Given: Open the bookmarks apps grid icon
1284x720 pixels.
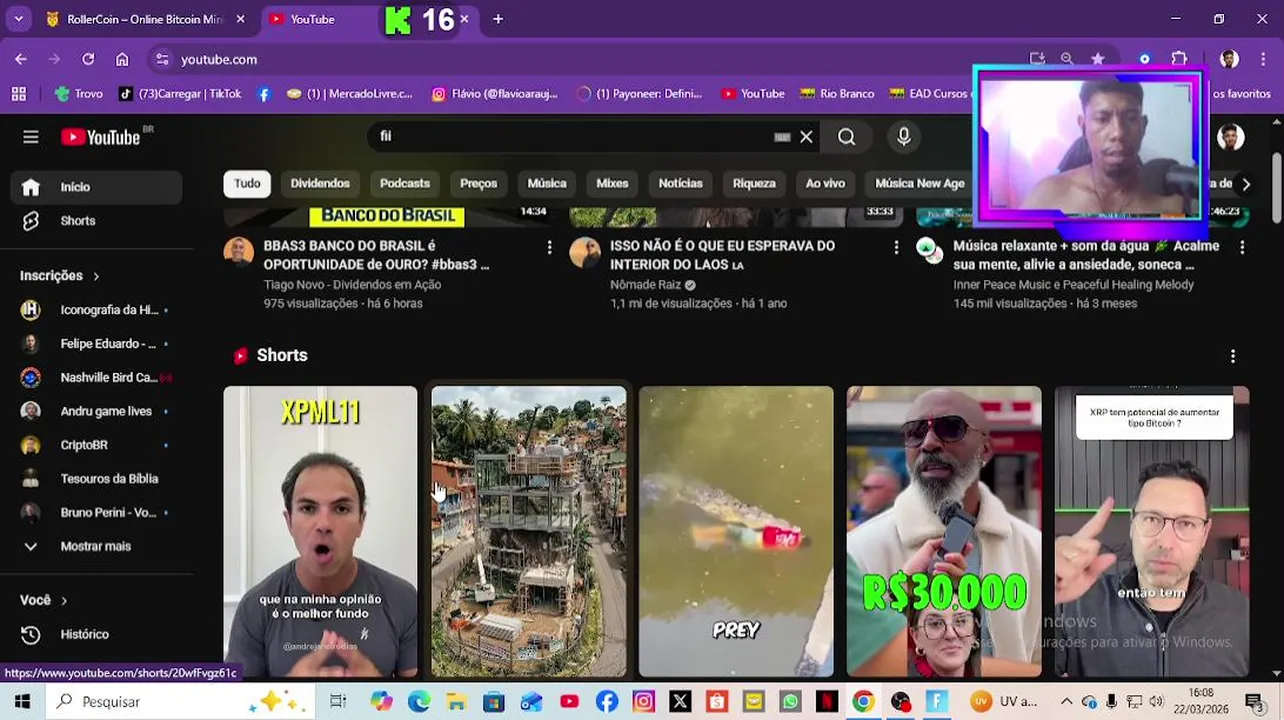Looking at the screenshot, I should (x=18, y=94).
